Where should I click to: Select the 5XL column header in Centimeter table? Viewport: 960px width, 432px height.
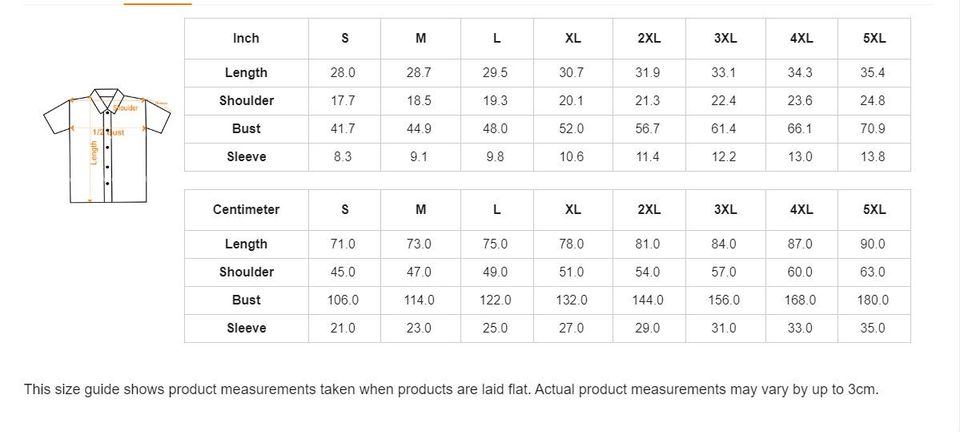point(874,209)
